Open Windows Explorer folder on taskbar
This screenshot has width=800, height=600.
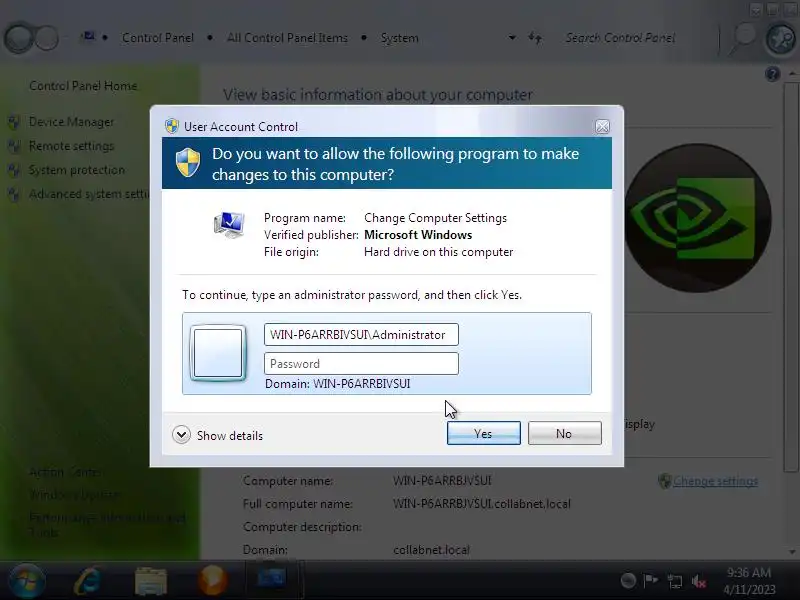click(151, 581)
